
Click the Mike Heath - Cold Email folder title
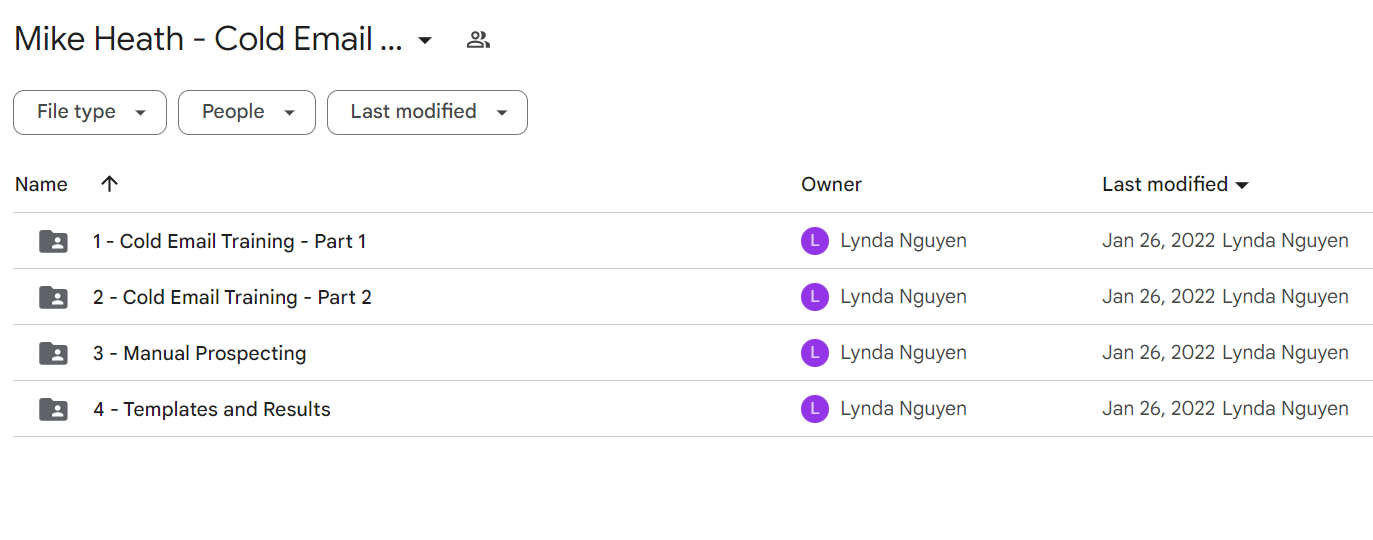tap(208, 40)
